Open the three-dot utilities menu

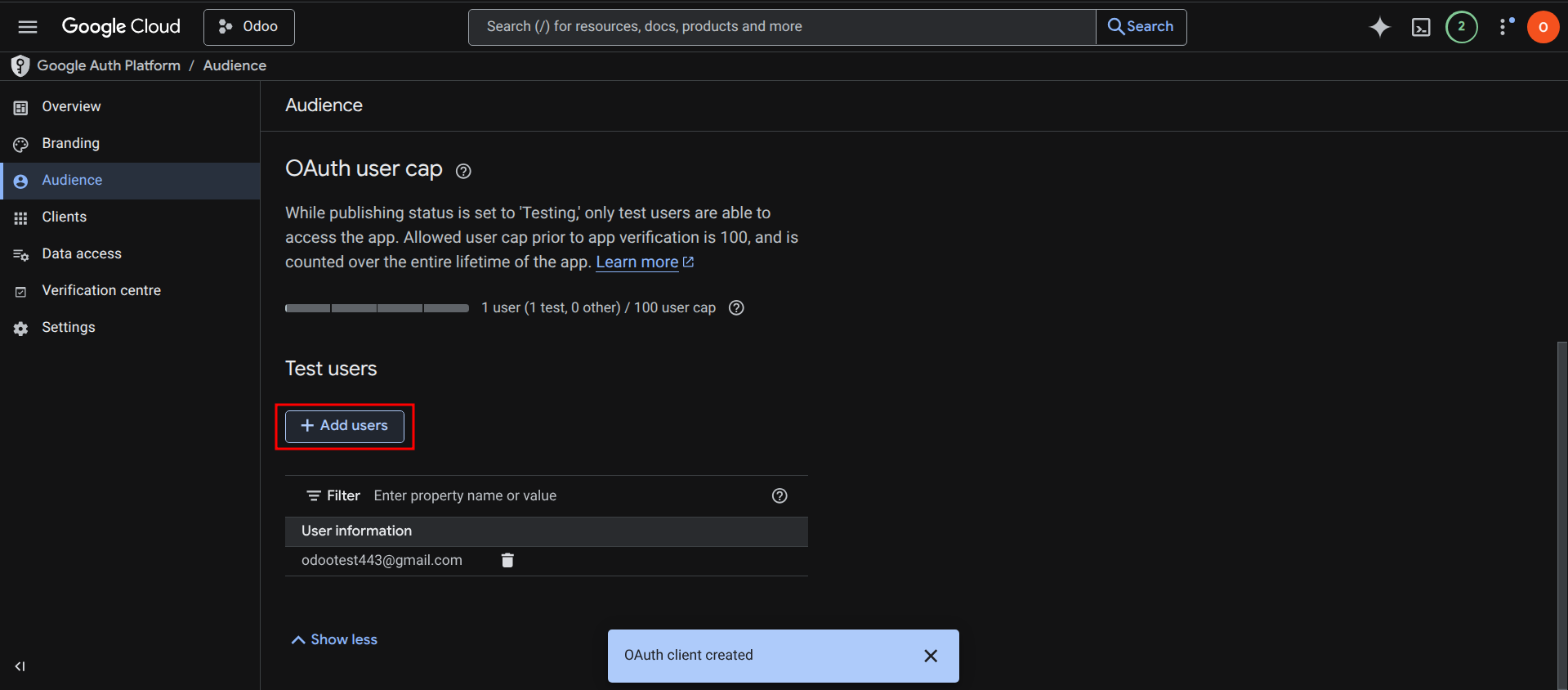[1504, 27]
